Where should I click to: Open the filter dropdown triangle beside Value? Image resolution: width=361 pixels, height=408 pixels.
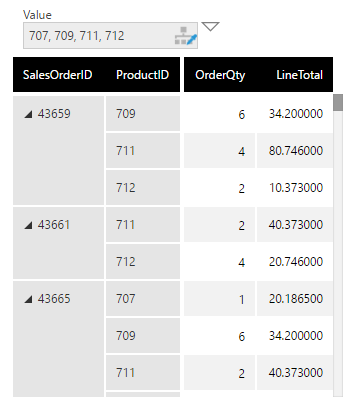211,27
